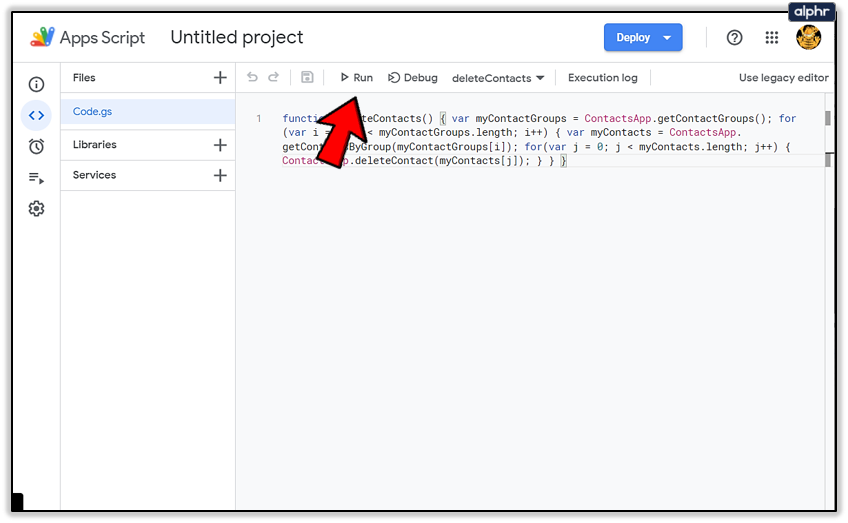This screenshot has width=848, height=523.
Task: Open Project Settings gear icon
Action: [x=36, y=208]
